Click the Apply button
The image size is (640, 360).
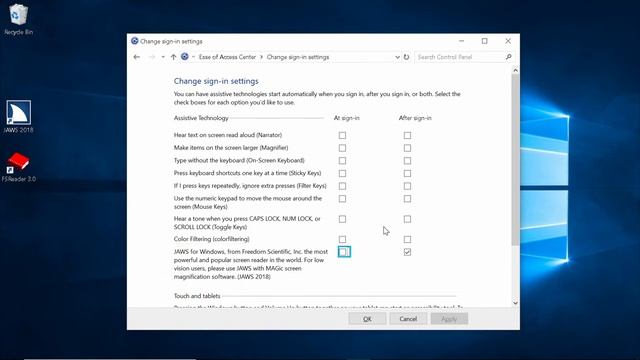(449, 319)
